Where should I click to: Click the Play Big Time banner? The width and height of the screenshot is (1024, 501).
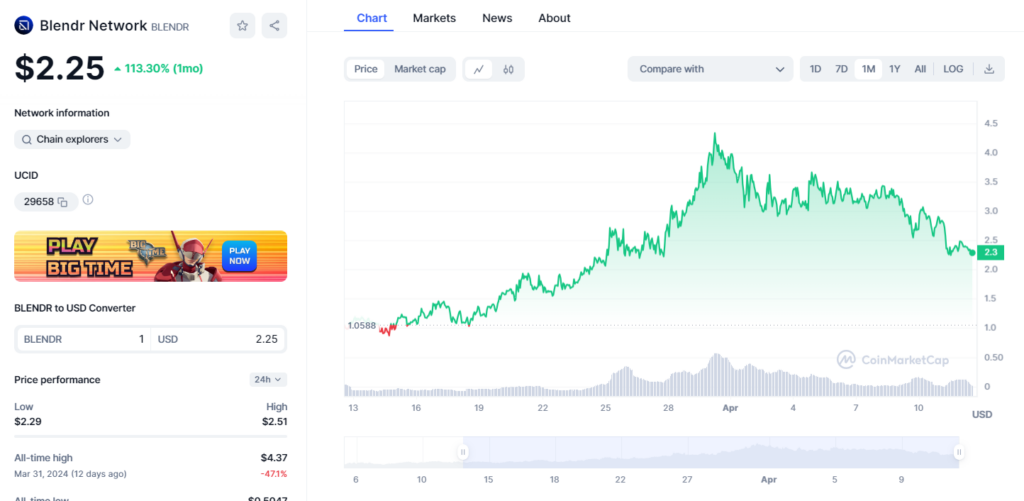[150, 256]
